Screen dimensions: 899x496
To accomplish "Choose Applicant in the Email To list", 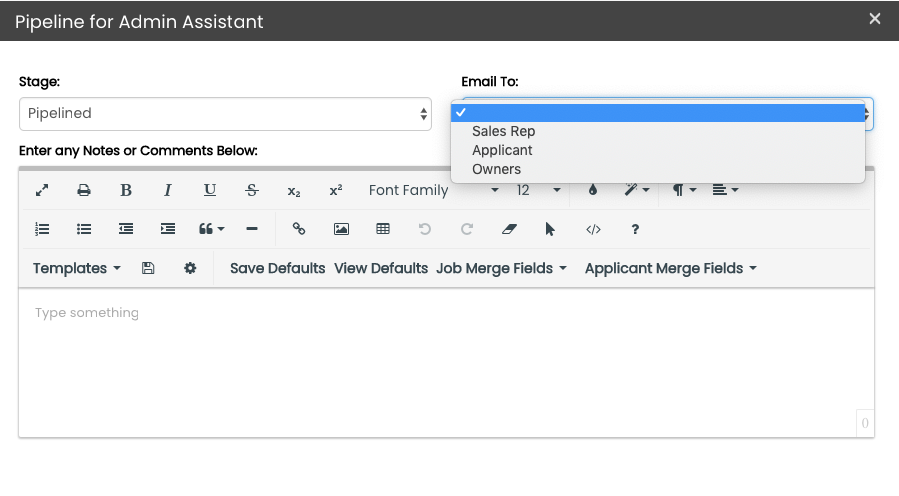I will coord(502,150).
